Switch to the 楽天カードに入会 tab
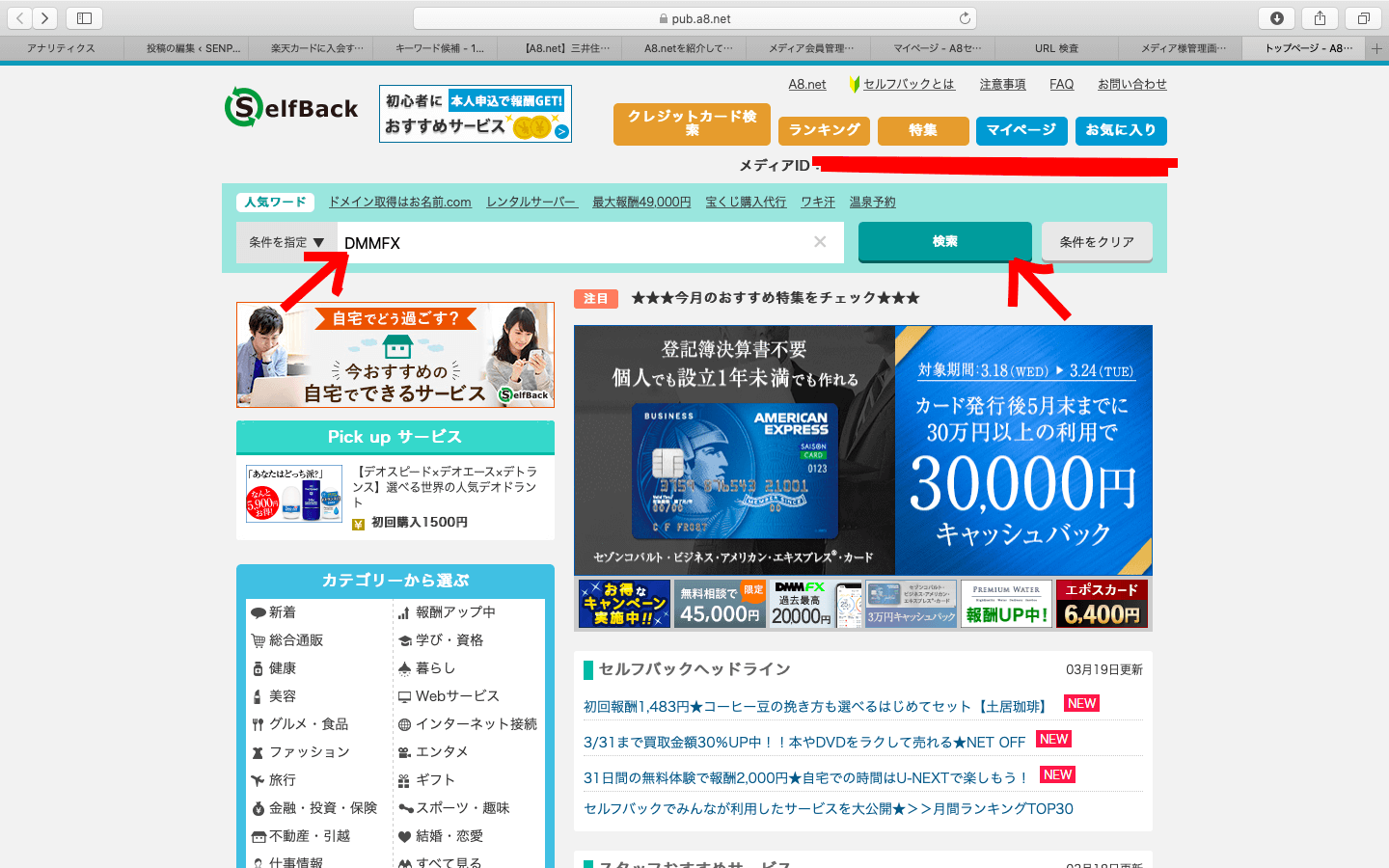This screenshot has width=1389, height=868. (x=311, y=48)
